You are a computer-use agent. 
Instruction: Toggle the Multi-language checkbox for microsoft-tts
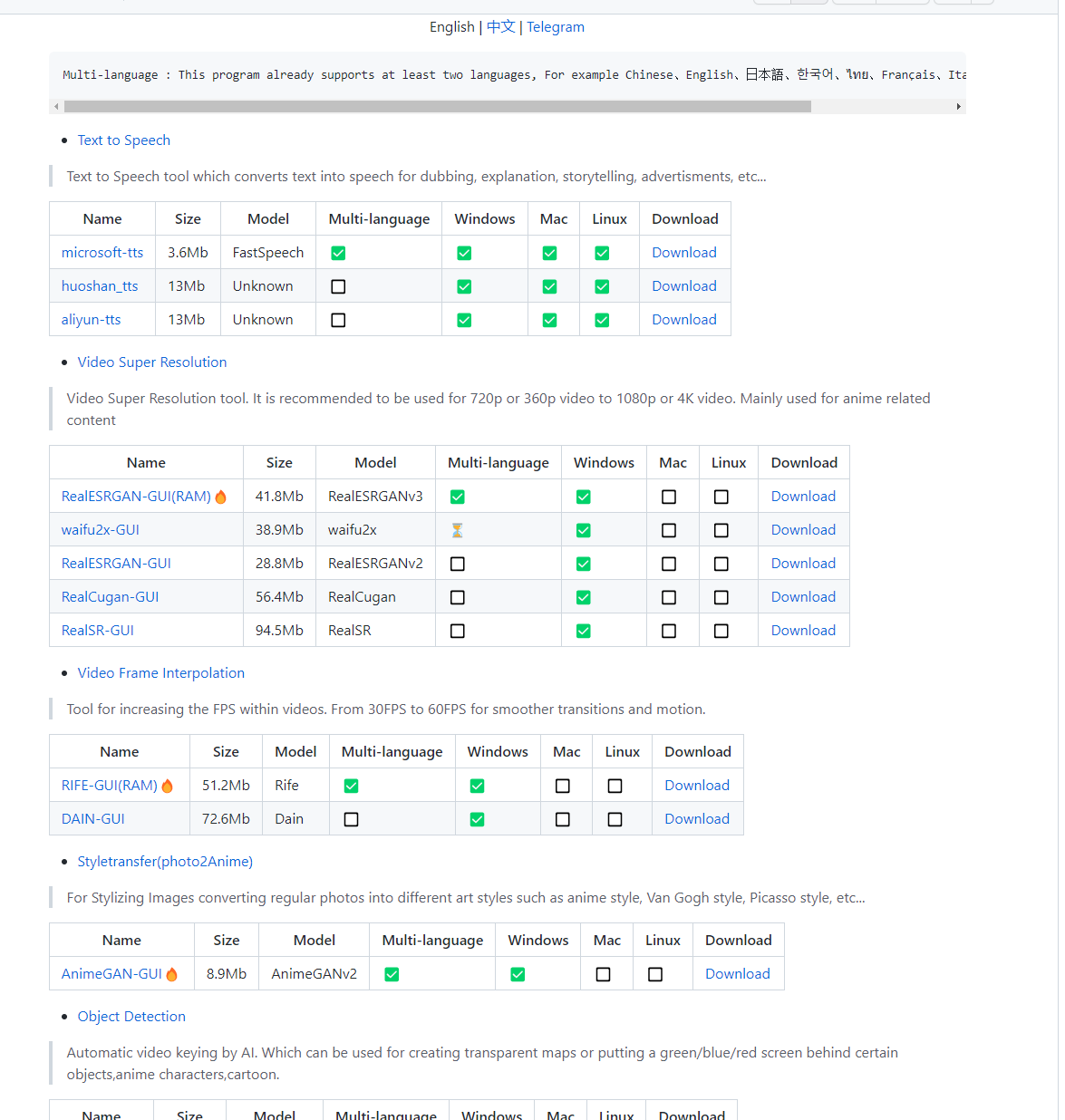pyautogui.click(x=338, y=253)
